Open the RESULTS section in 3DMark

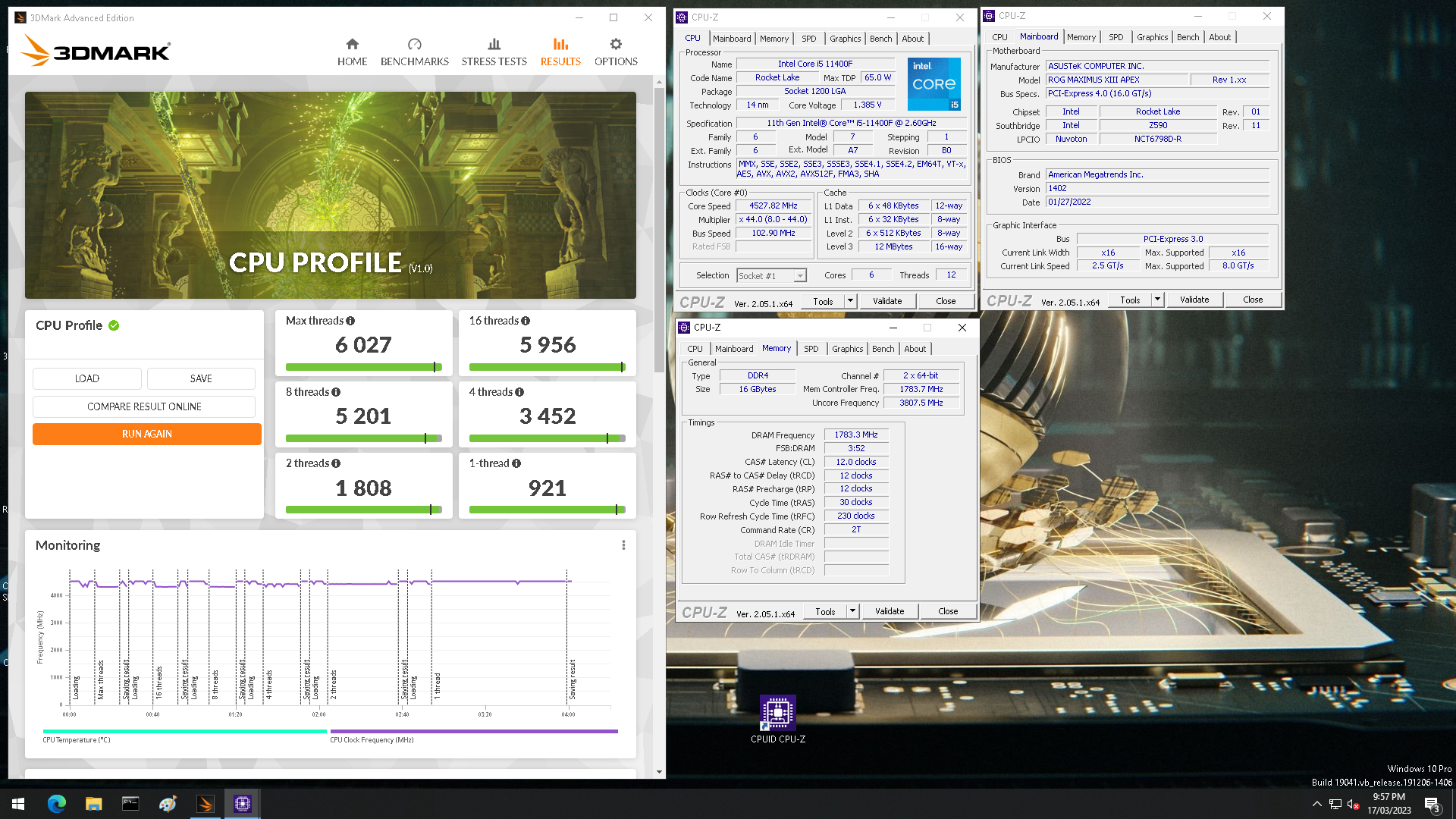click(x=560, y=52)
